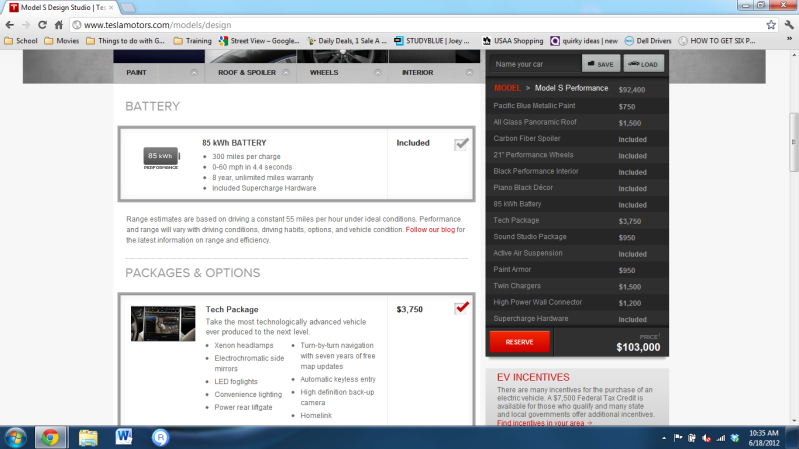Open Things to do with G... bookmark folder
The image size is (799, 449).
[x=125, y=41]
